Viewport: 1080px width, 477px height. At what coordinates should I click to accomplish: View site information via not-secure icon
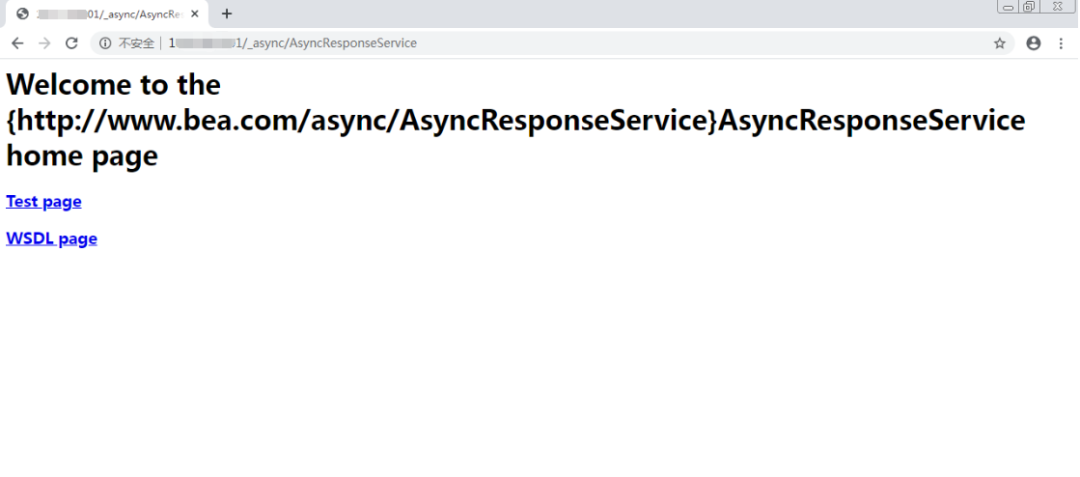105,43
